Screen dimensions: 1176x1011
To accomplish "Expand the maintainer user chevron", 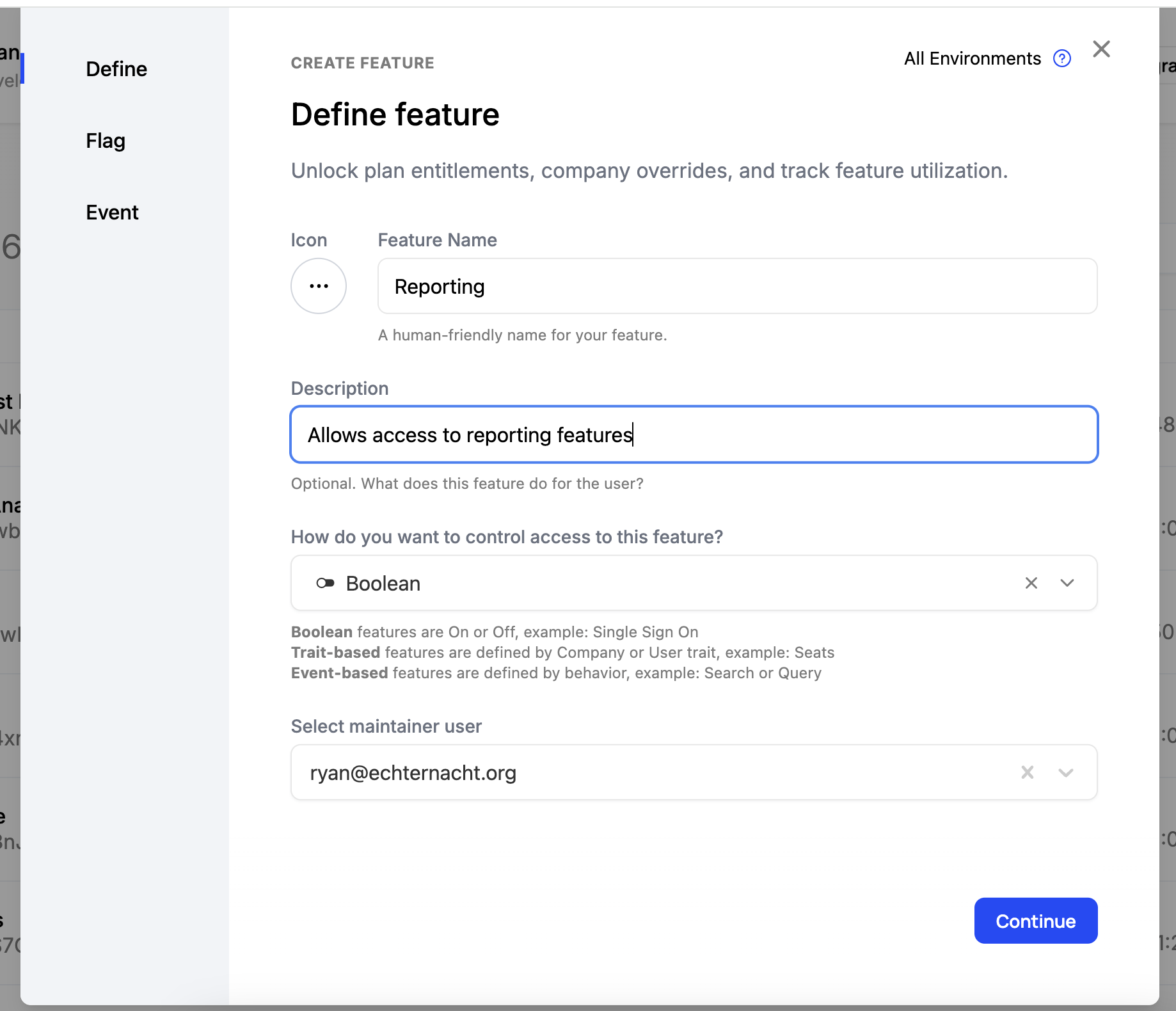I will [1065, 772].
